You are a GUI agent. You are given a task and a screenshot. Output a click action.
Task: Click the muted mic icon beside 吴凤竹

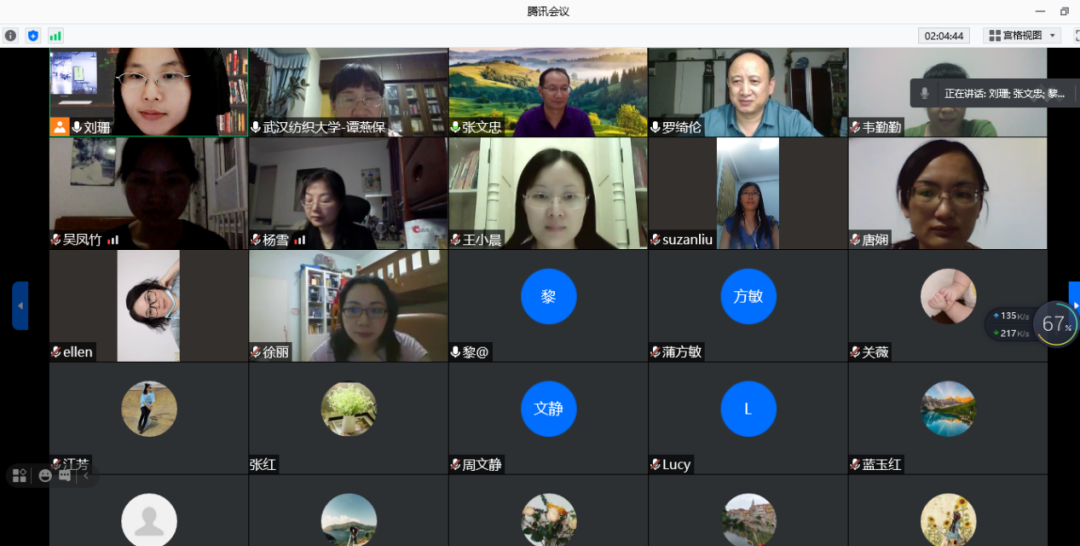(56, 240)
